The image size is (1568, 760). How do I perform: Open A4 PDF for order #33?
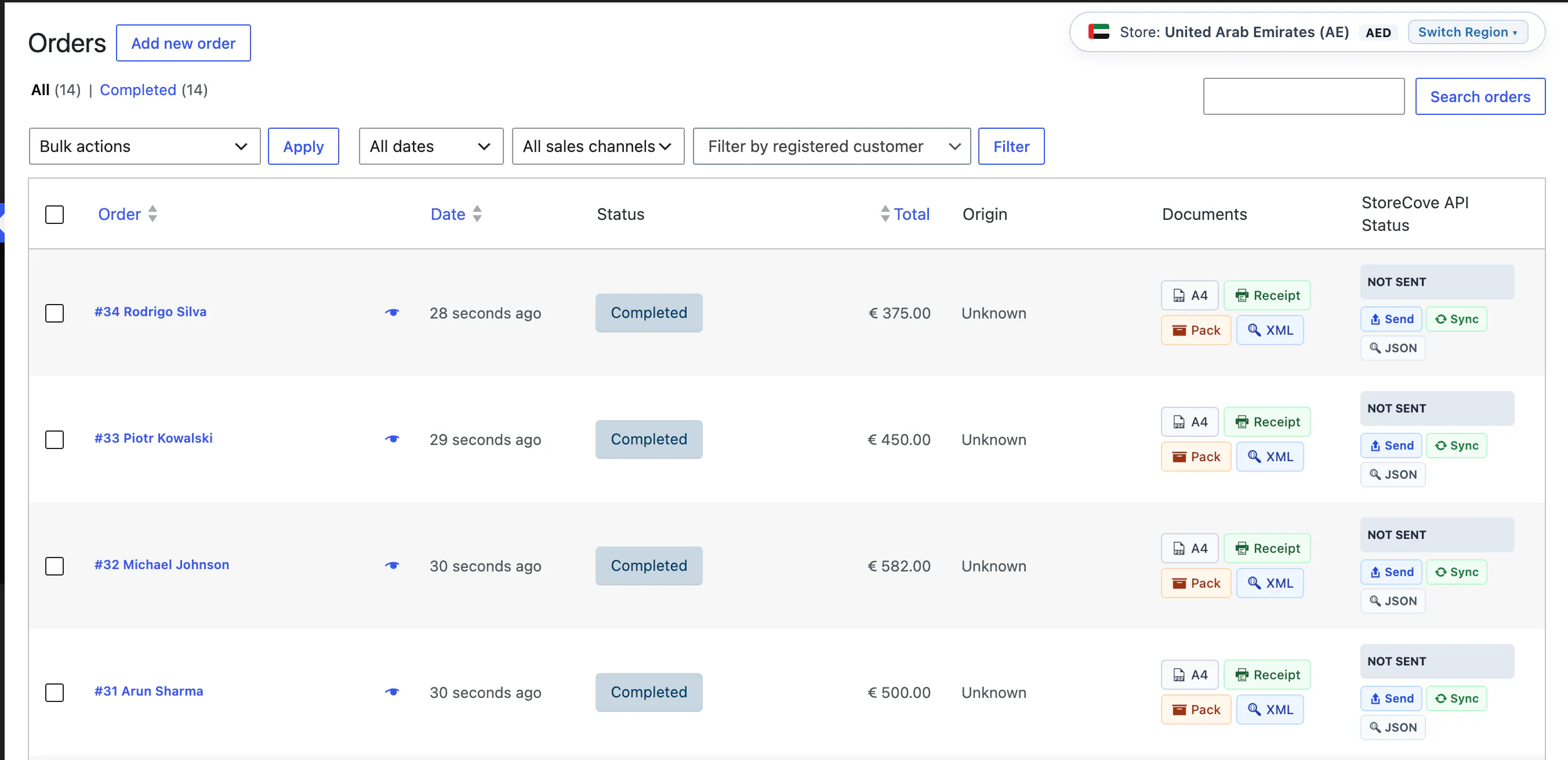click(x=1189, y=422)
